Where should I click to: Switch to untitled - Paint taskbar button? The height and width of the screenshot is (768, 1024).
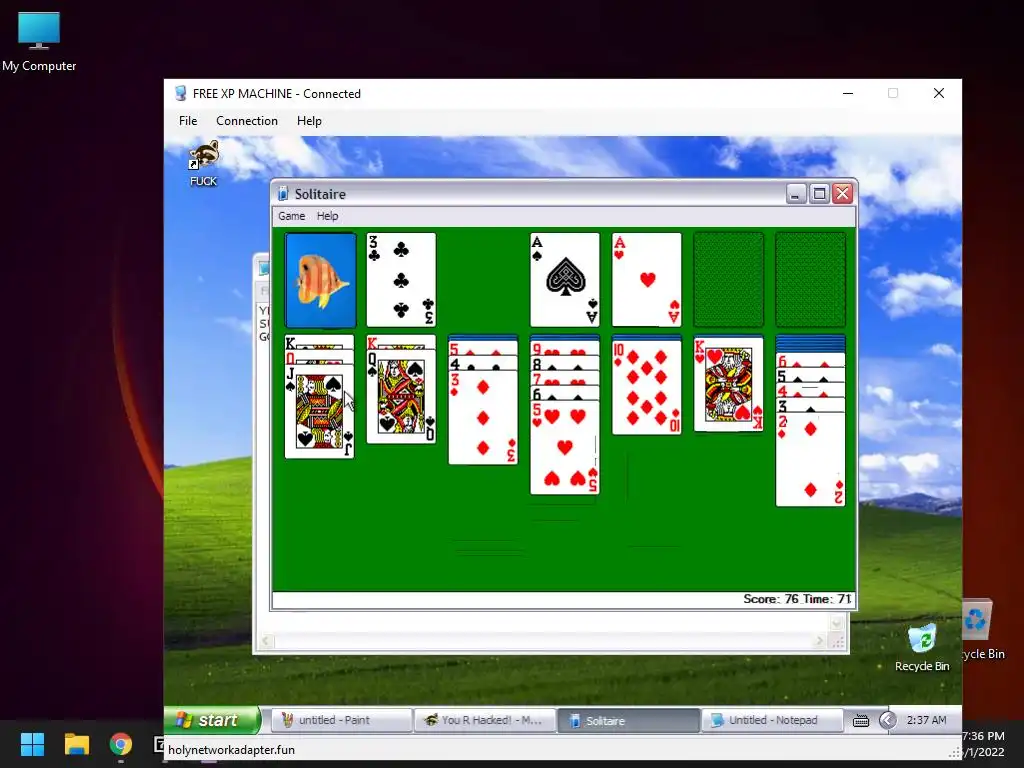(340, 720)
